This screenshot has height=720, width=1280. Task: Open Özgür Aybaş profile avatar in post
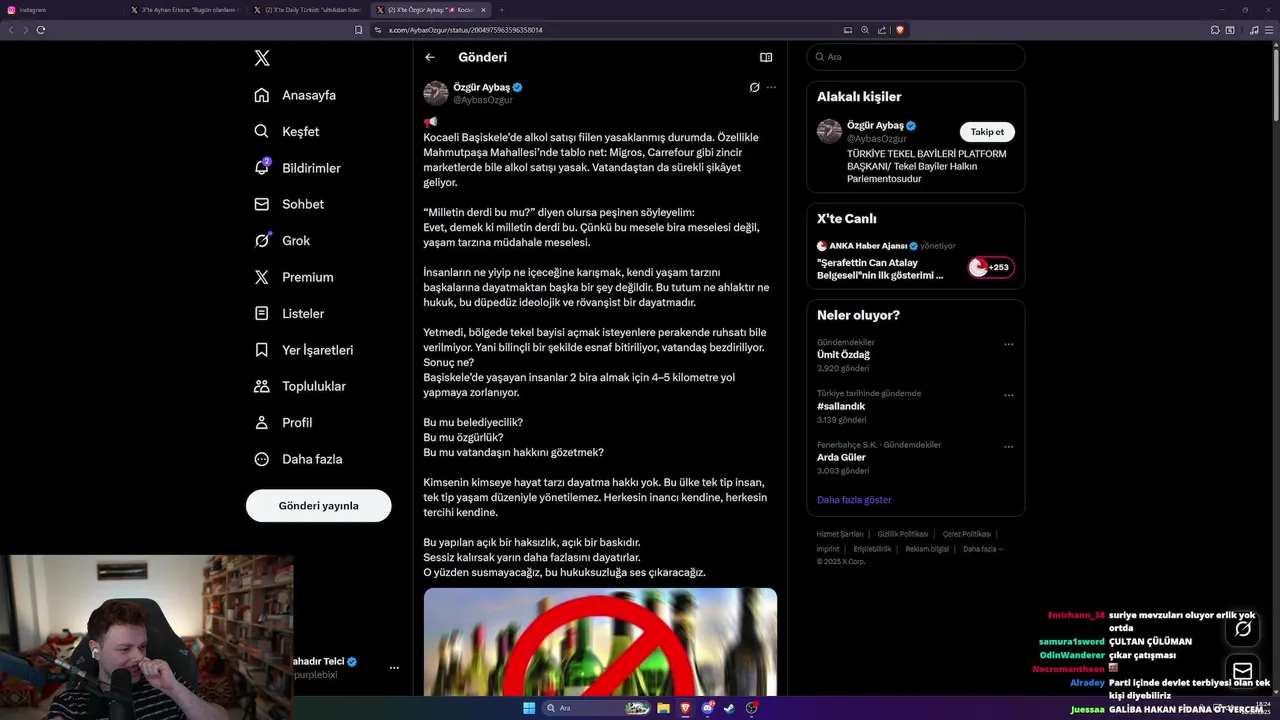pos(436,93)
